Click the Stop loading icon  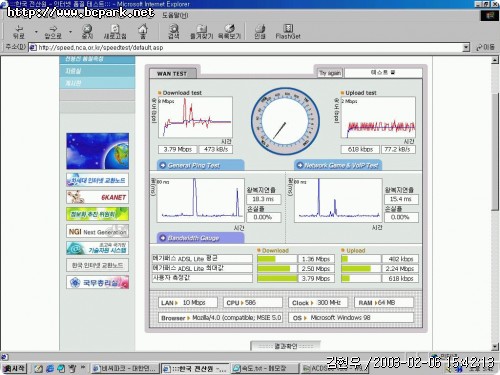tap(87, 29)
